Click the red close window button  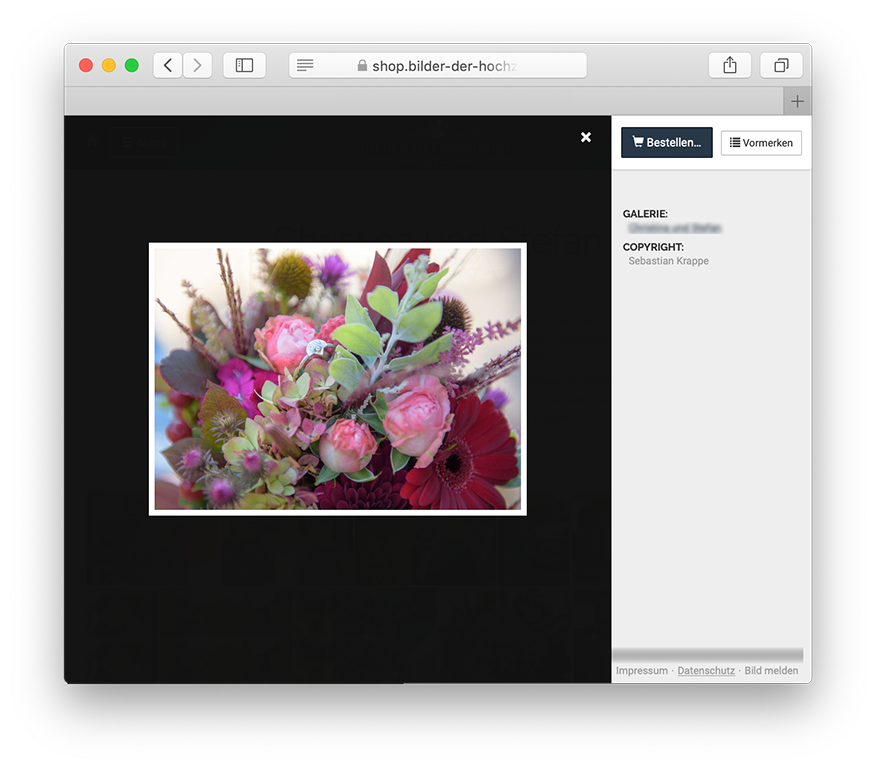(85, 66)
